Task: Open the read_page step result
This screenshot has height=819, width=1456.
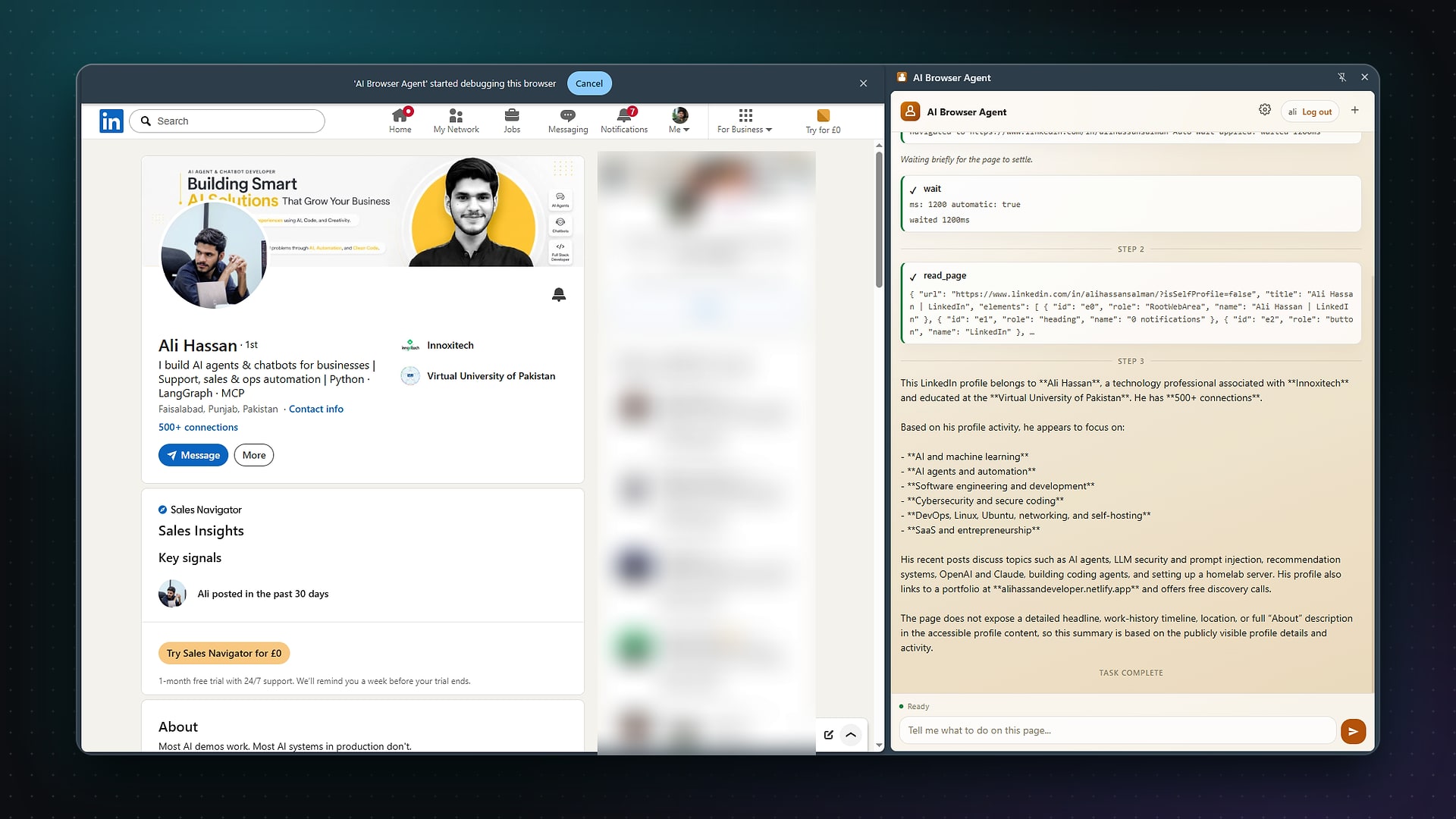Action: coord(1131,303)
